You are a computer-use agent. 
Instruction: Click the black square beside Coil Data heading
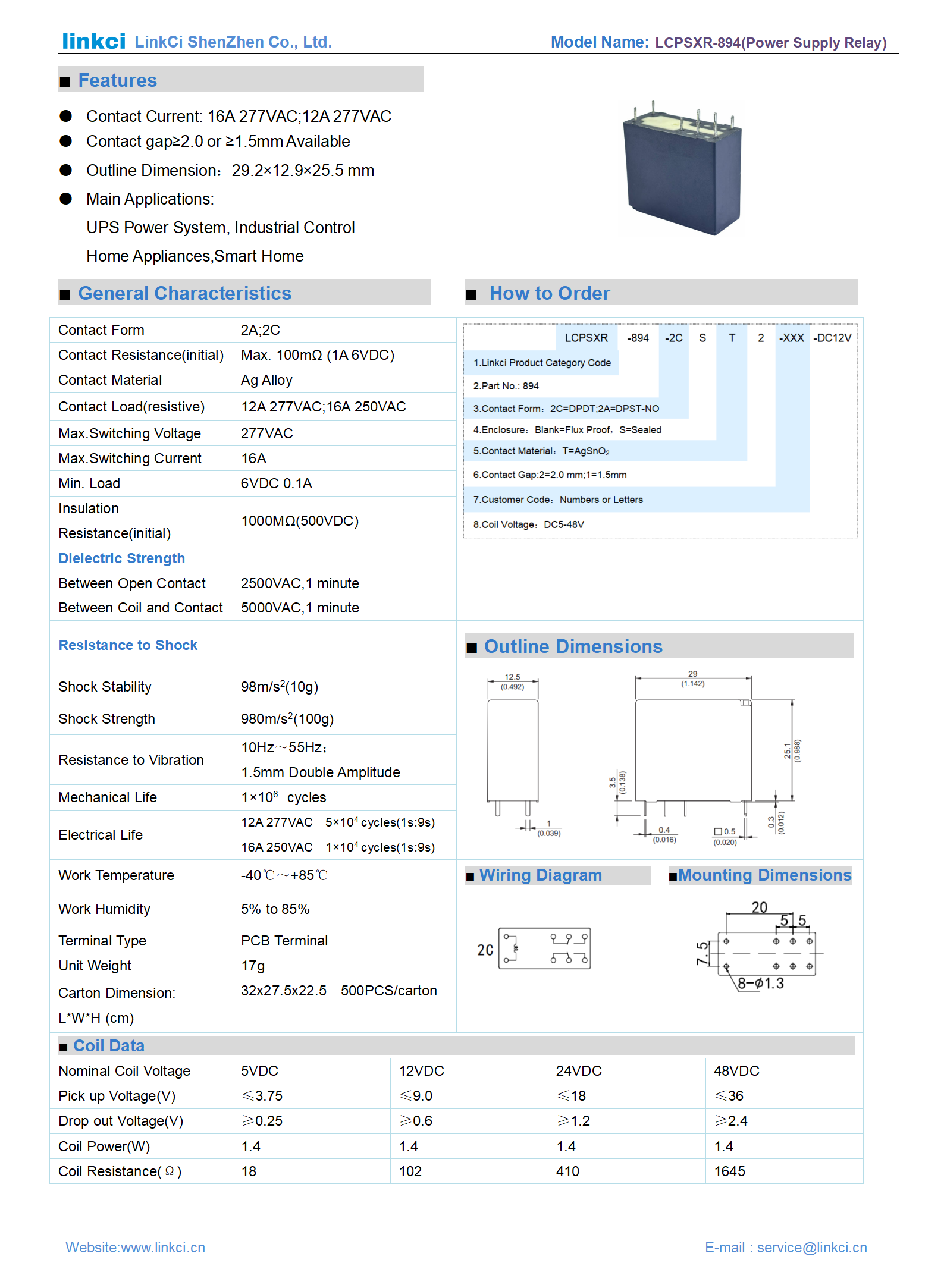point(63,1047)
